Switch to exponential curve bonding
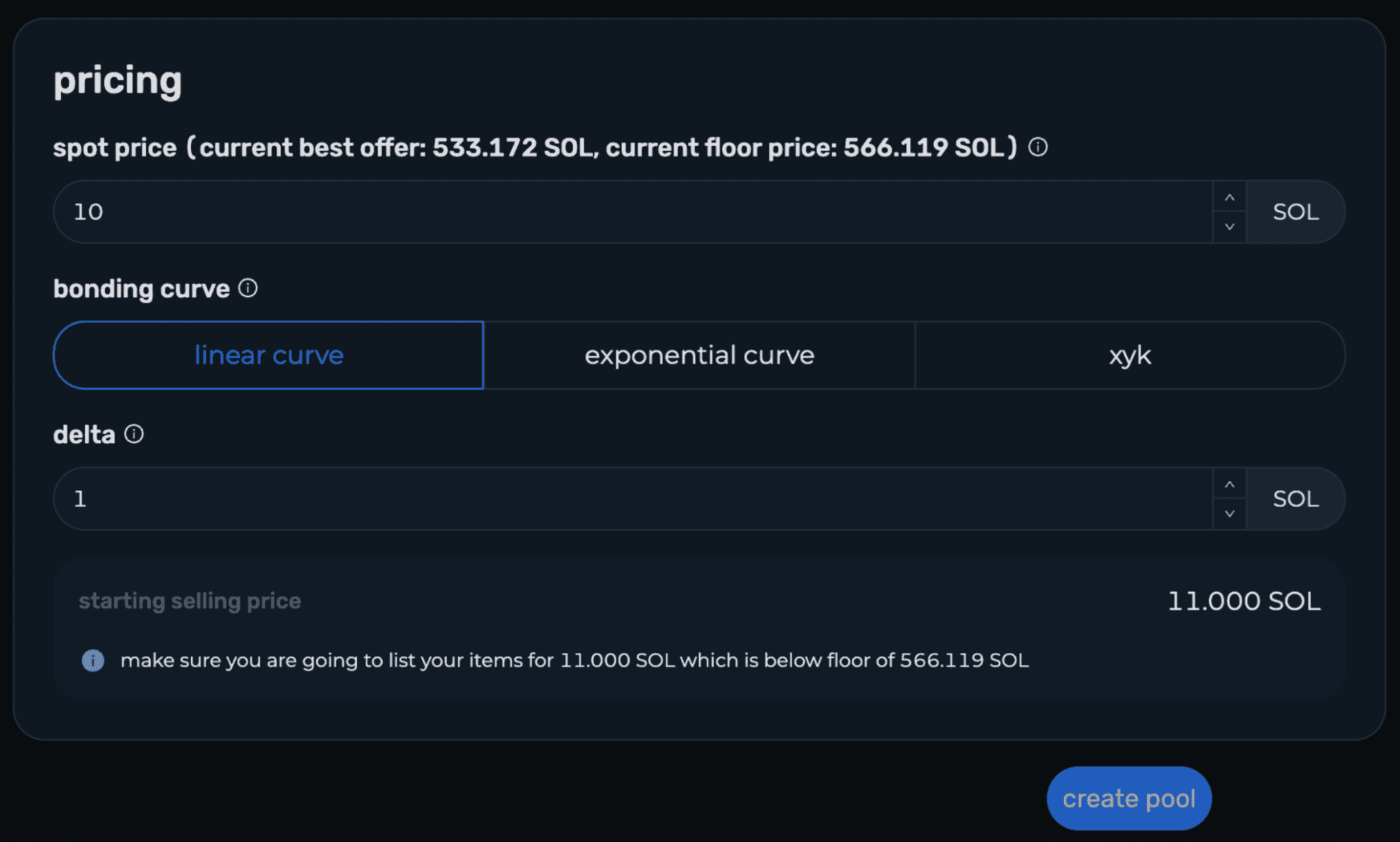This screenshot has width=1400, height=842. point(699,355)
